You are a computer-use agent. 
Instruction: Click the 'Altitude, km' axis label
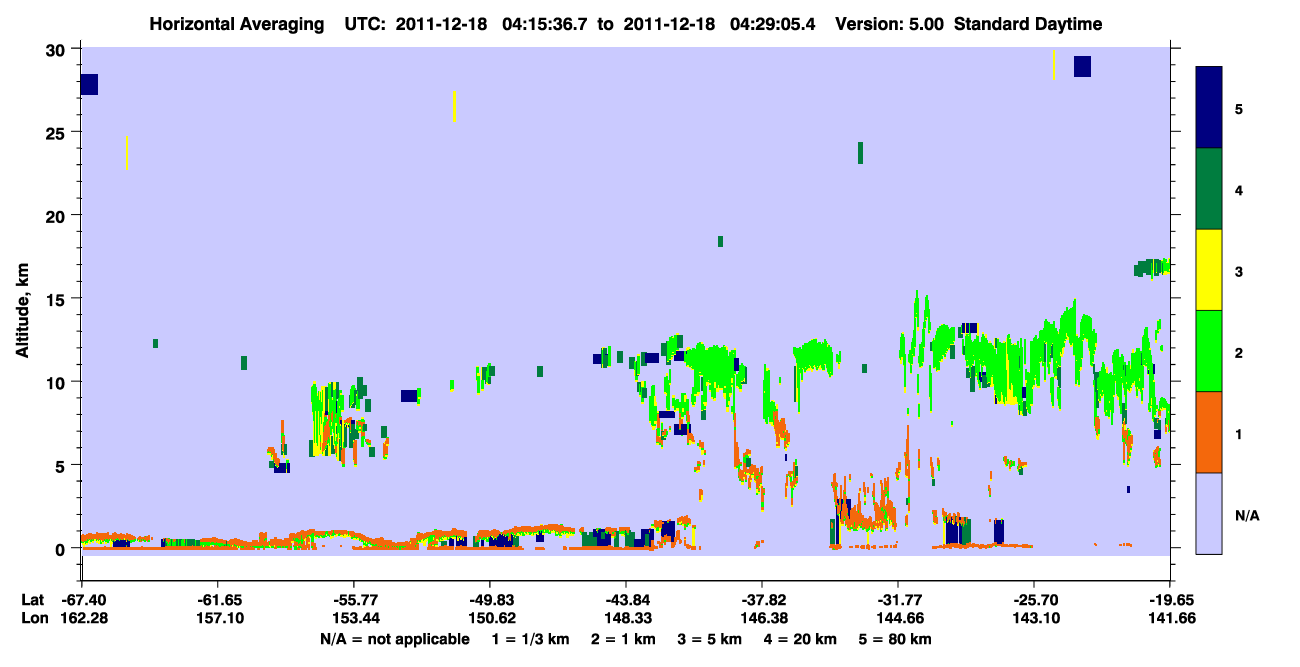(x=22, y=309)
